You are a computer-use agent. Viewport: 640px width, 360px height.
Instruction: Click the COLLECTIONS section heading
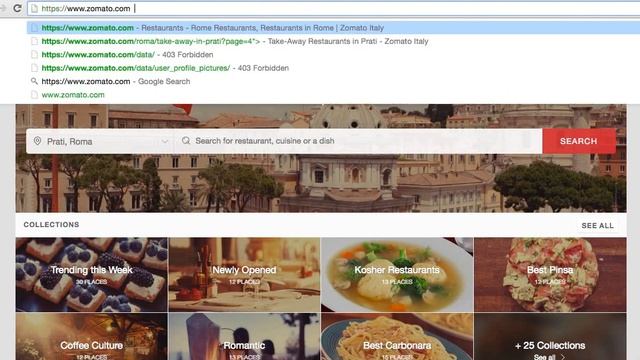pos(51,224)
